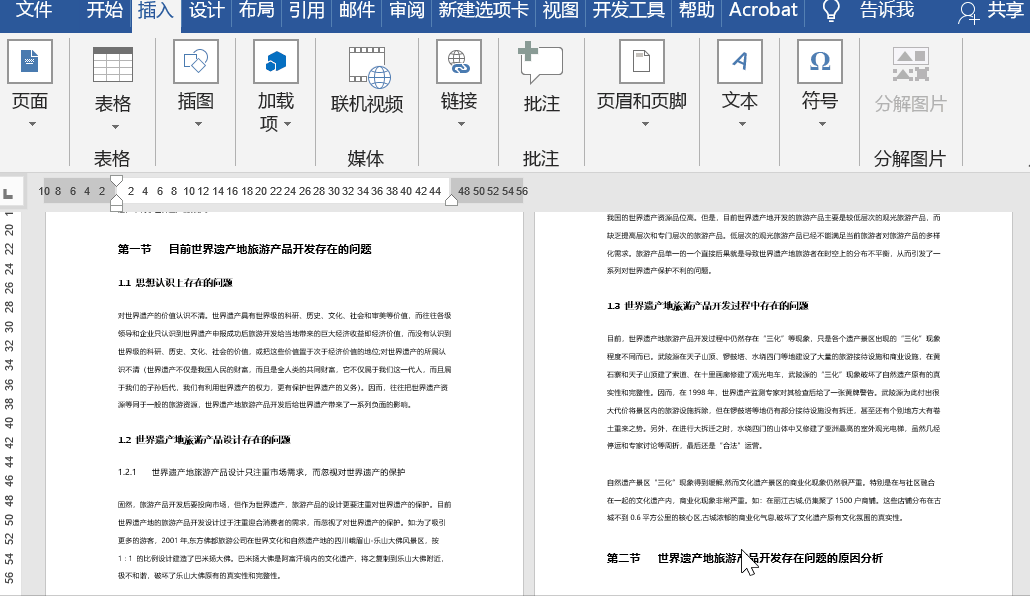The image size is (1030, 596).
Task: Click subheading "1.2.1 世界遗产地旅游产品设计只注重市场需求"
Action: [x=261, y=472]
